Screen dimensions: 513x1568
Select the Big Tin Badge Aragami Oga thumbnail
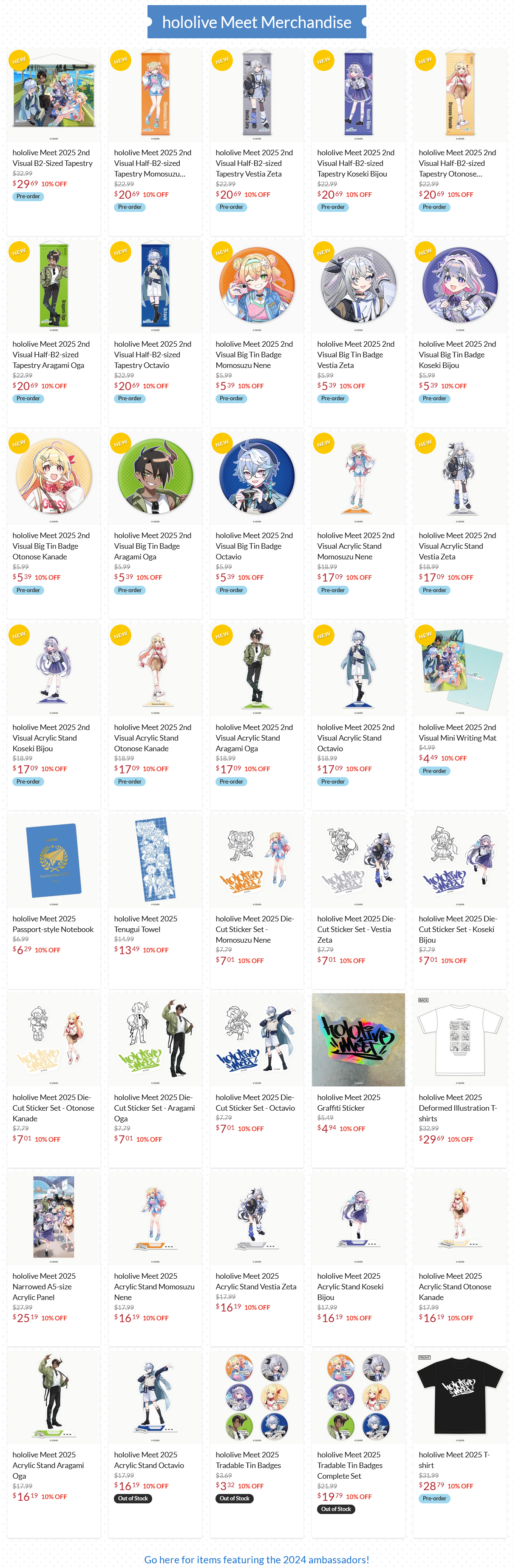[155, 478]
